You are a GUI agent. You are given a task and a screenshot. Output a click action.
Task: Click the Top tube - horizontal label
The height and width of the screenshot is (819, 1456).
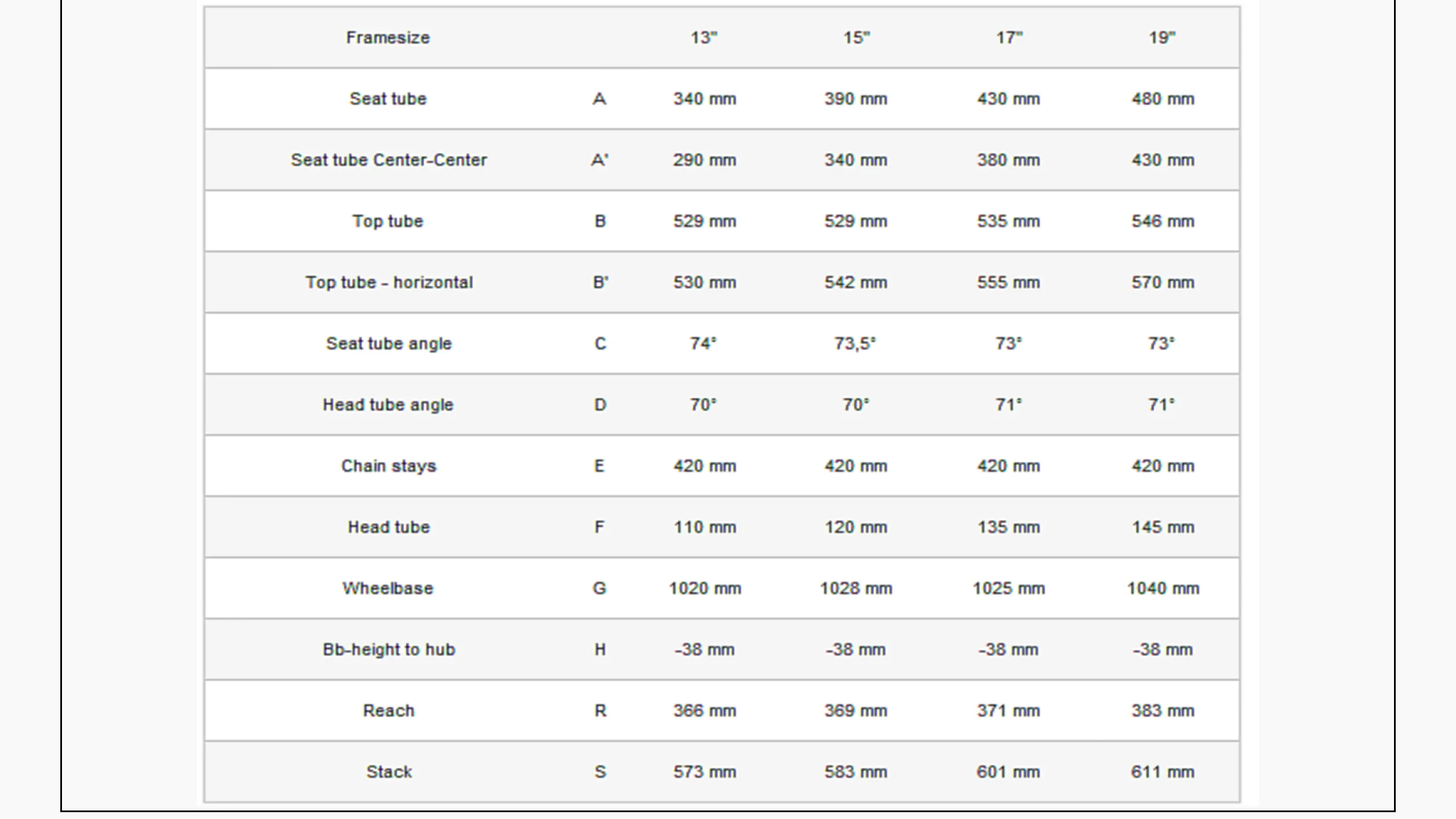(x=389, y=283)
